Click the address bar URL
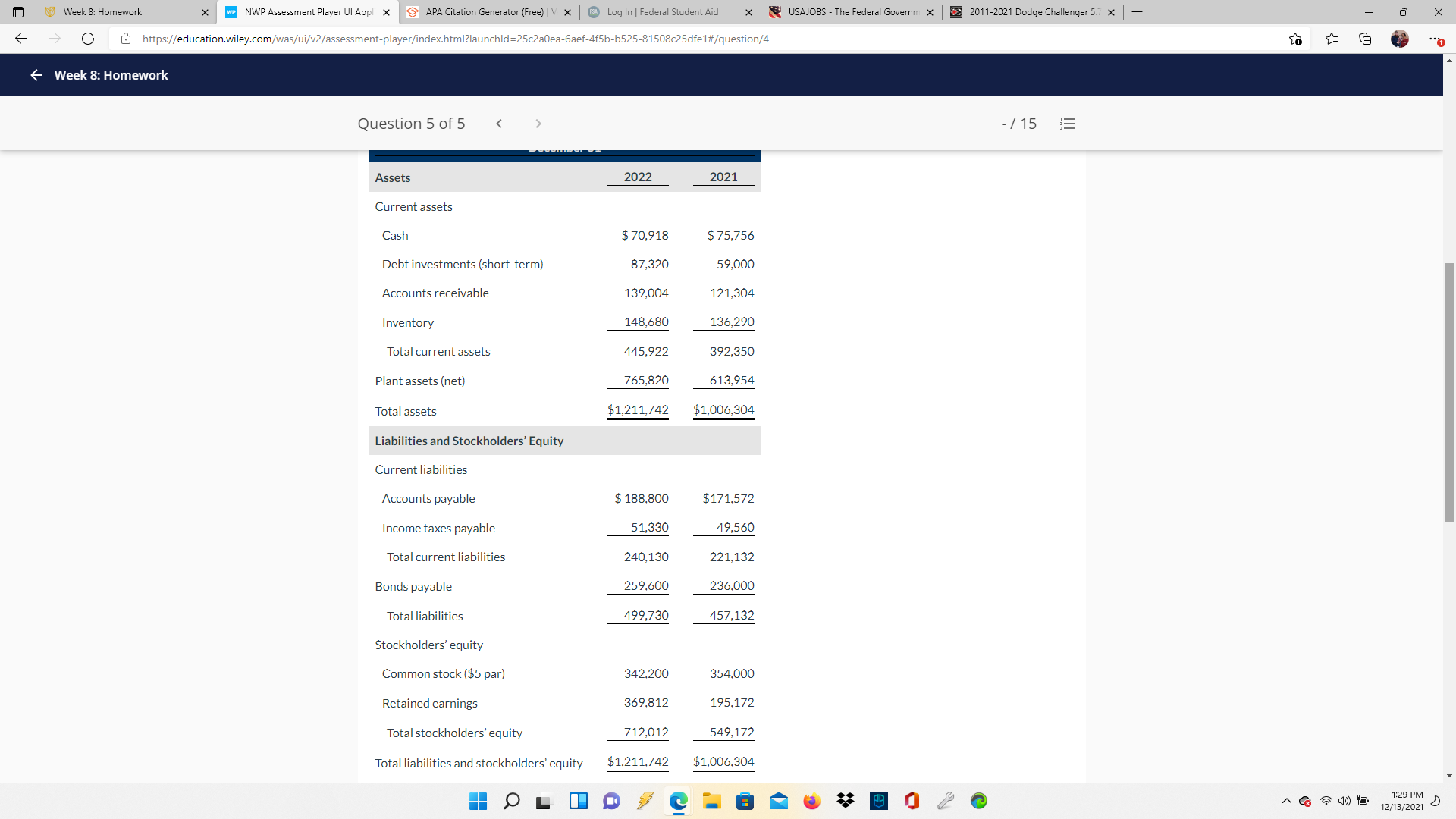This screenshot has height=819, width=1456. [x=455, y=39]
